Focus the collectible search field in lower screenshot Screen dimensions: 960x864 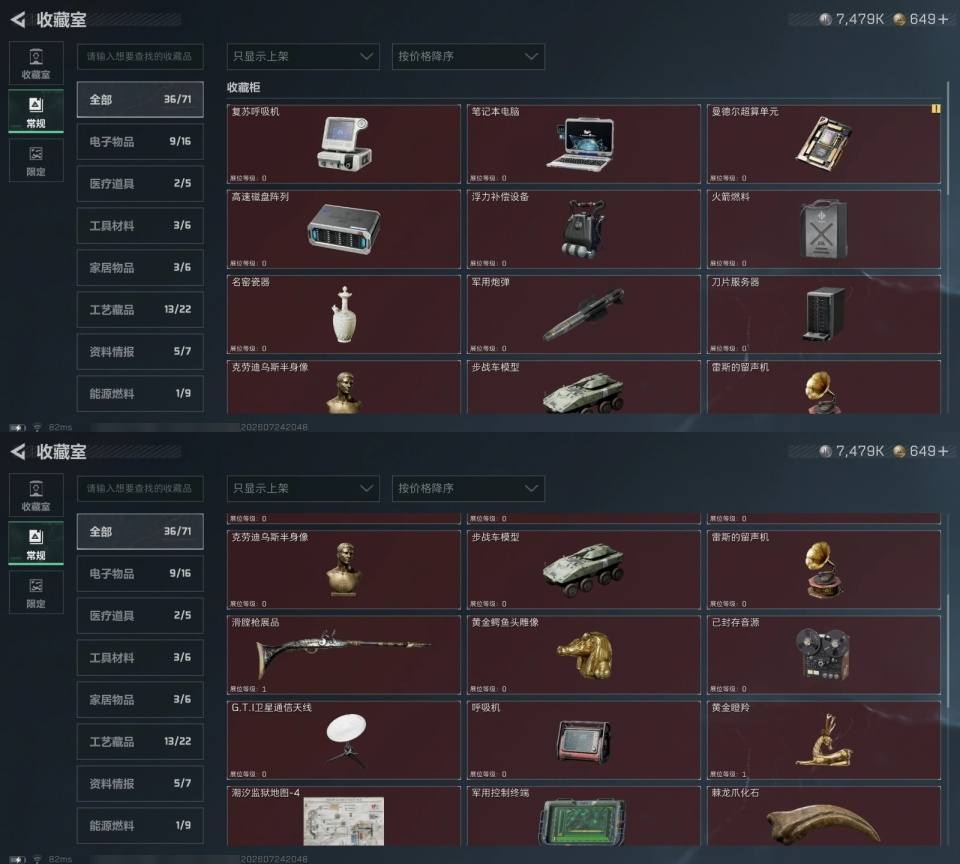coord(140,489)
